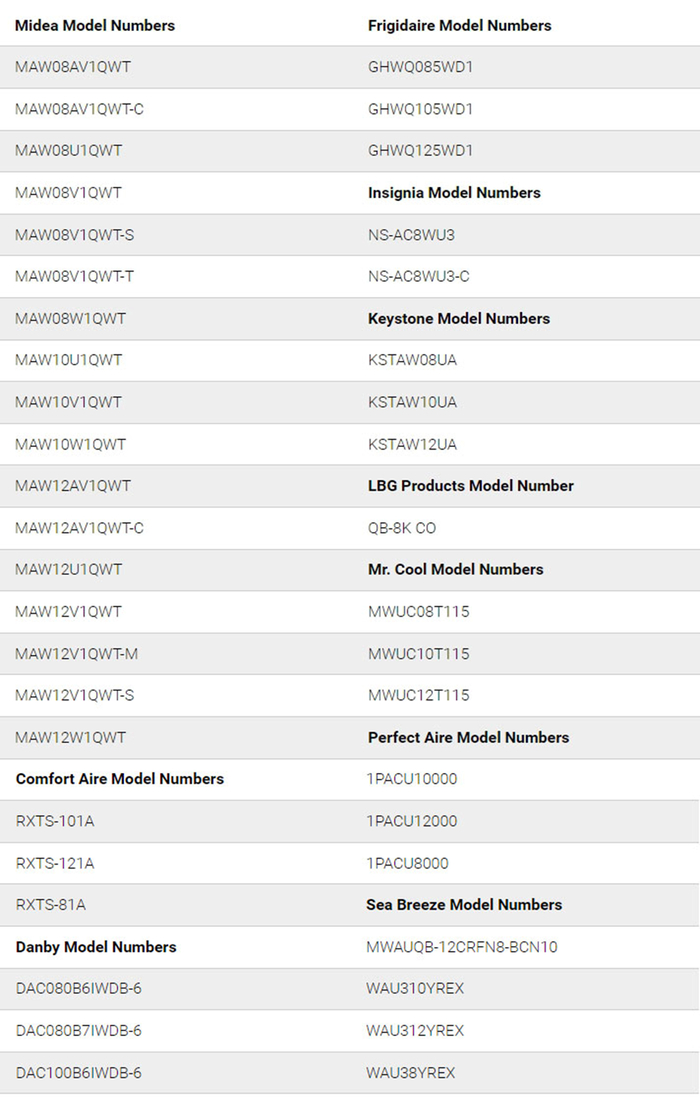
Task: Select the KSTAW10UA model cell
Action: coord(412,402)
